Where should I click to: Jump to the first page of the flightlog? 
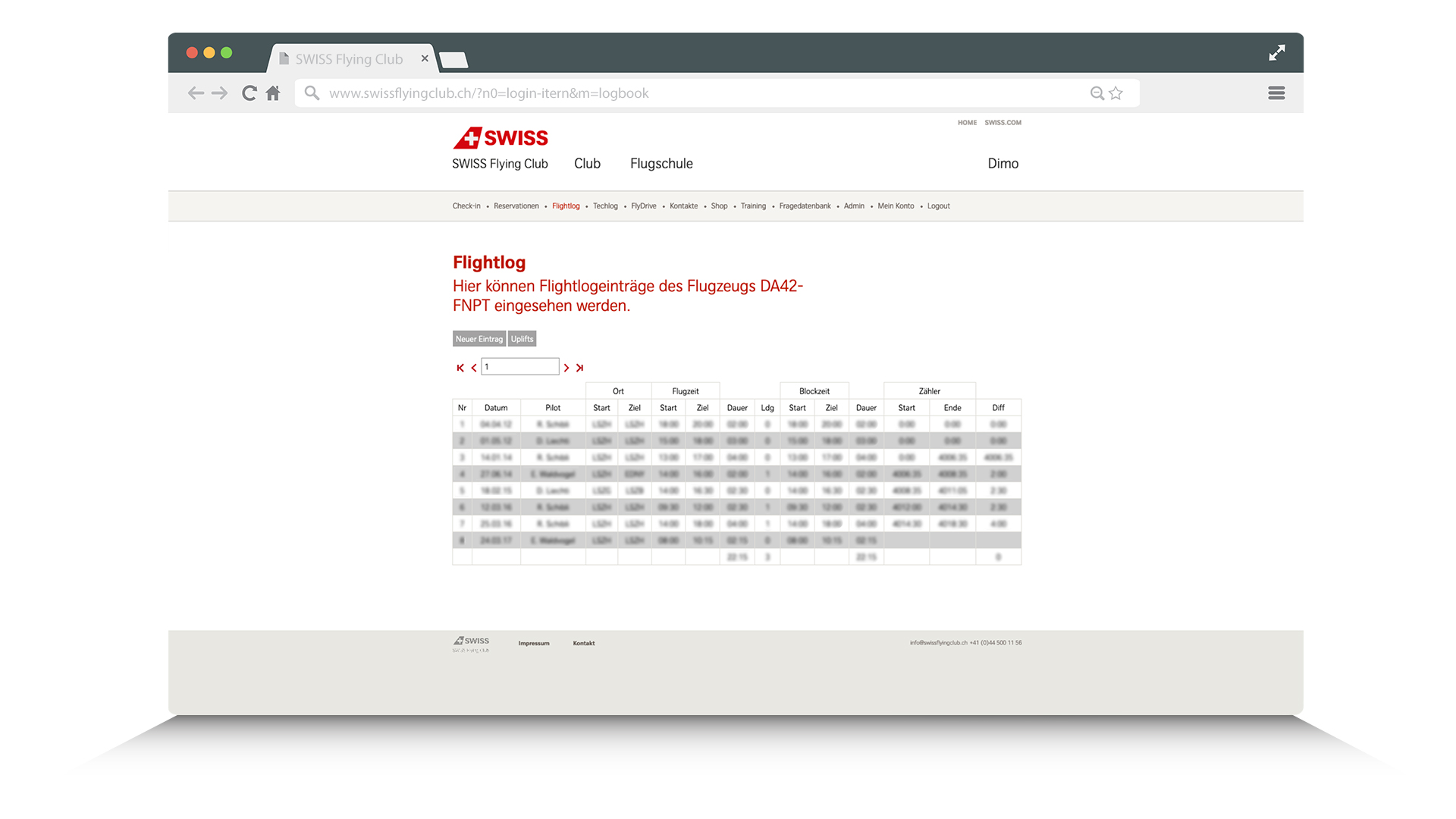460,367
